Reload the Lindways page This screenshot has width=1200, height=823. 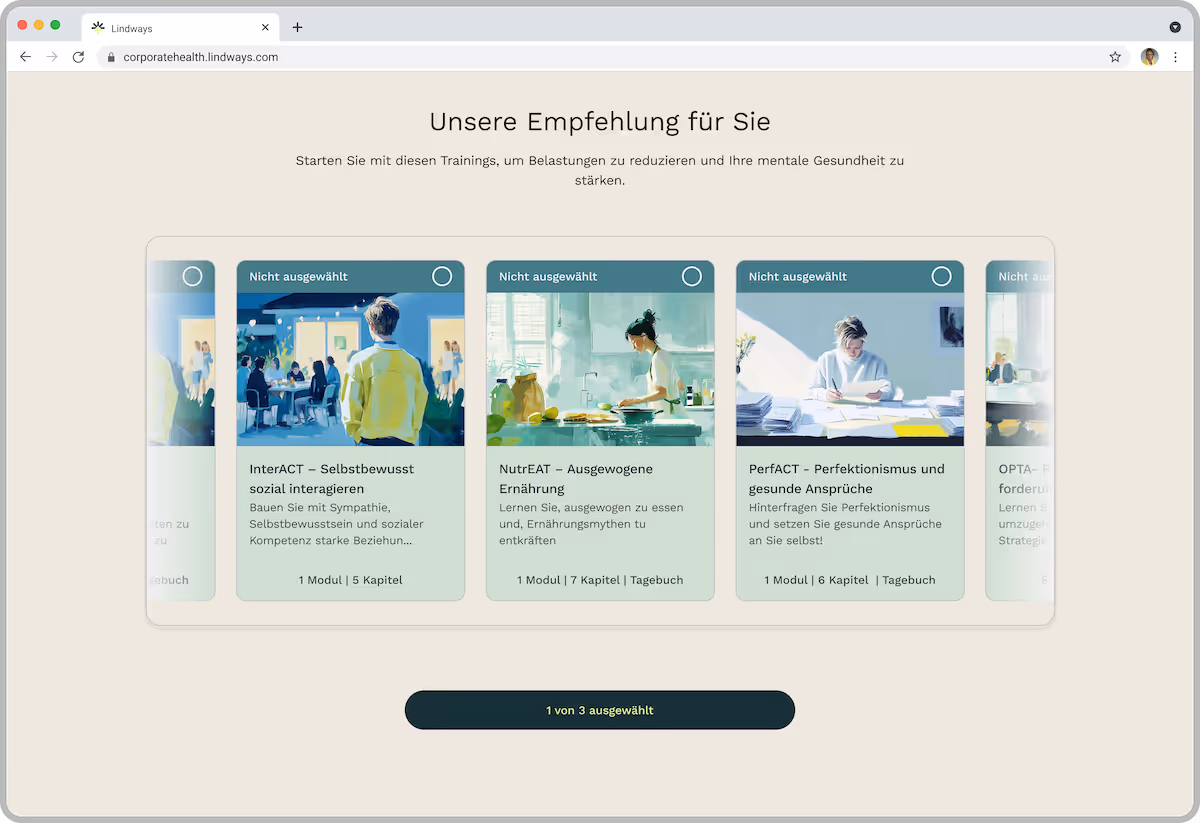point(78,57)
